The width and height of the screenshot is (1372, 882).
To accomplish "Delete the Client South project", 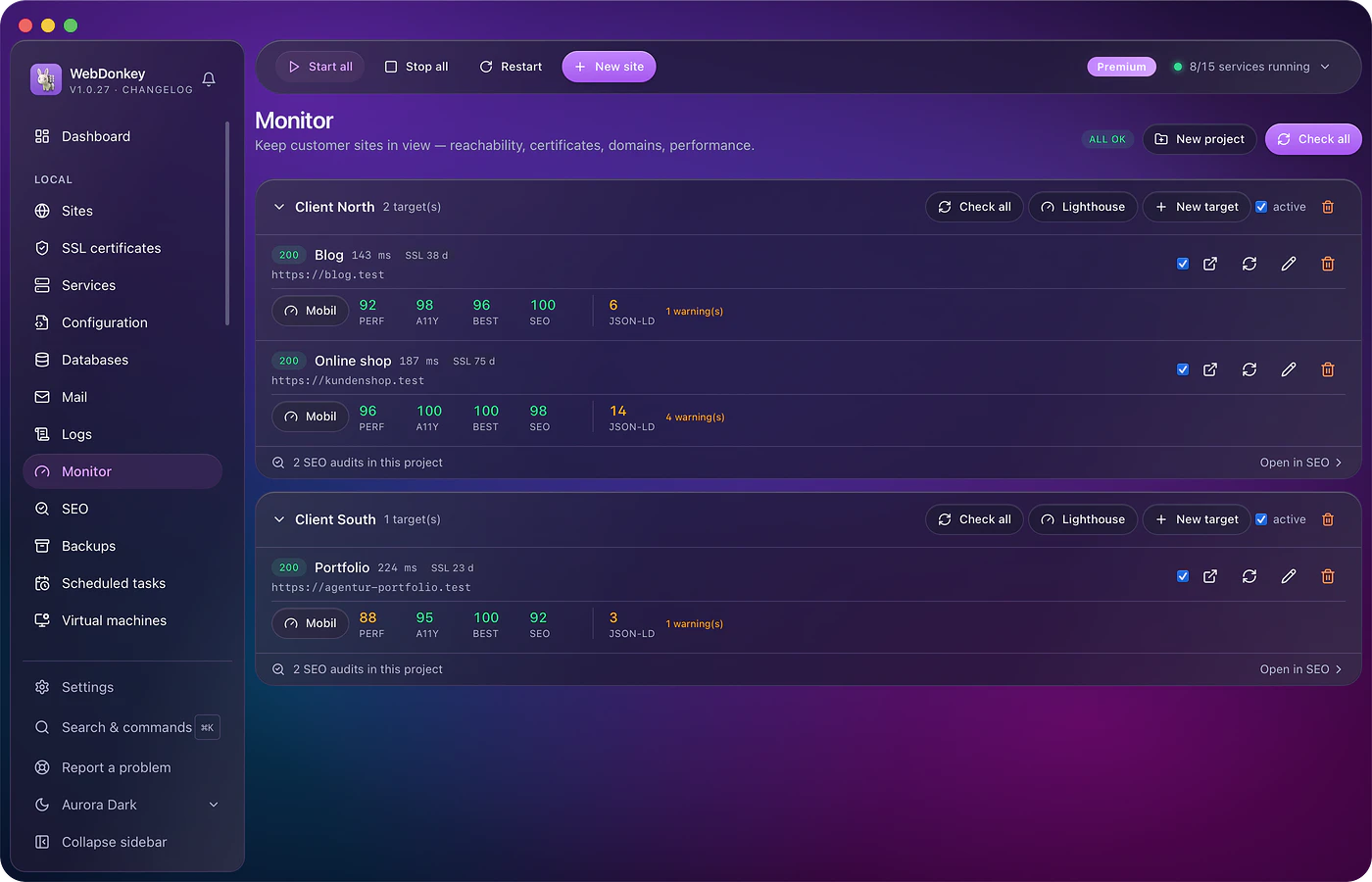I will [1328, 519].
